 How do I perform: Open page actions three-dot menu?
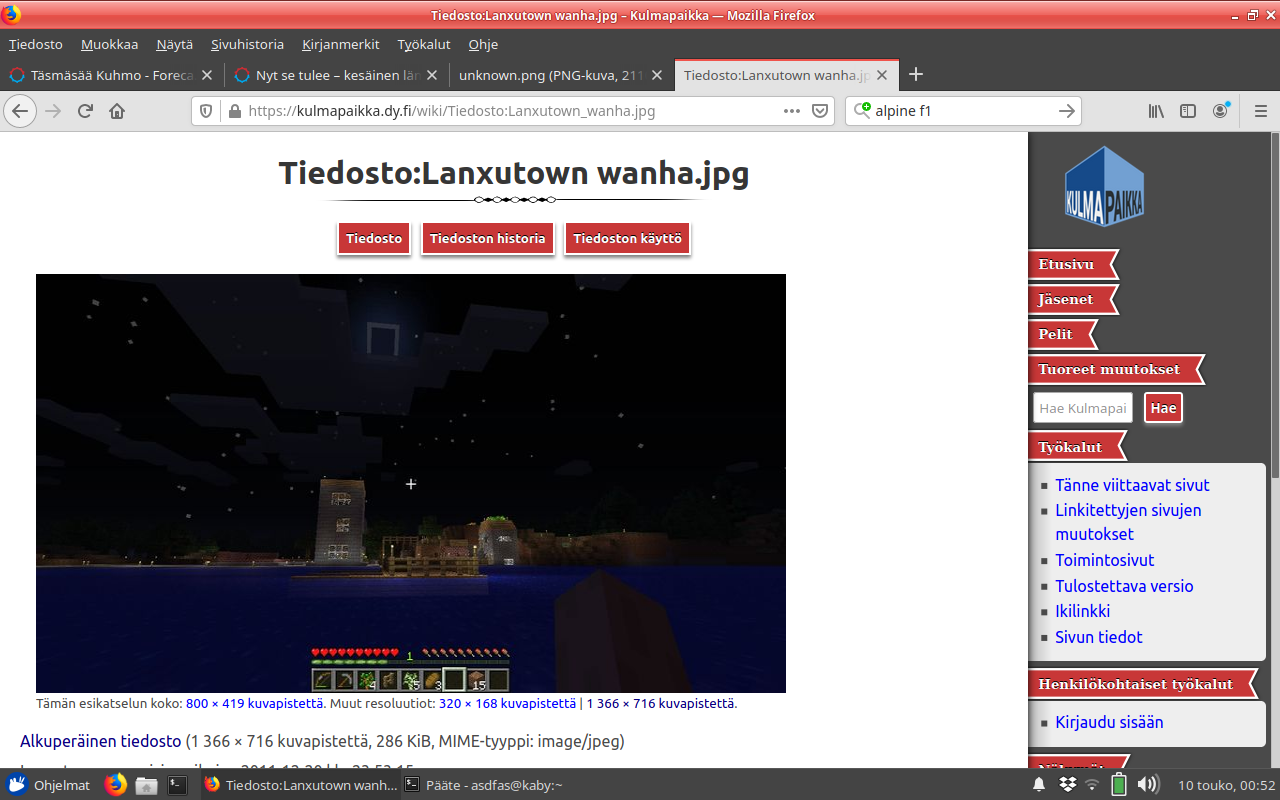pos(792,111)
